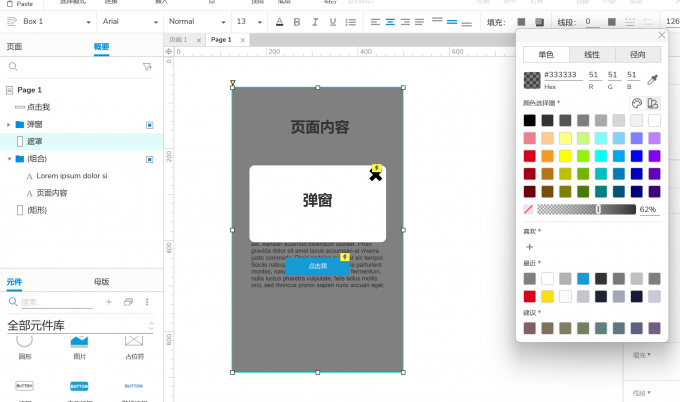Close the color picker popup
Image resolution: width=680 pixels, height=402 pixels.
pos(661,35)
